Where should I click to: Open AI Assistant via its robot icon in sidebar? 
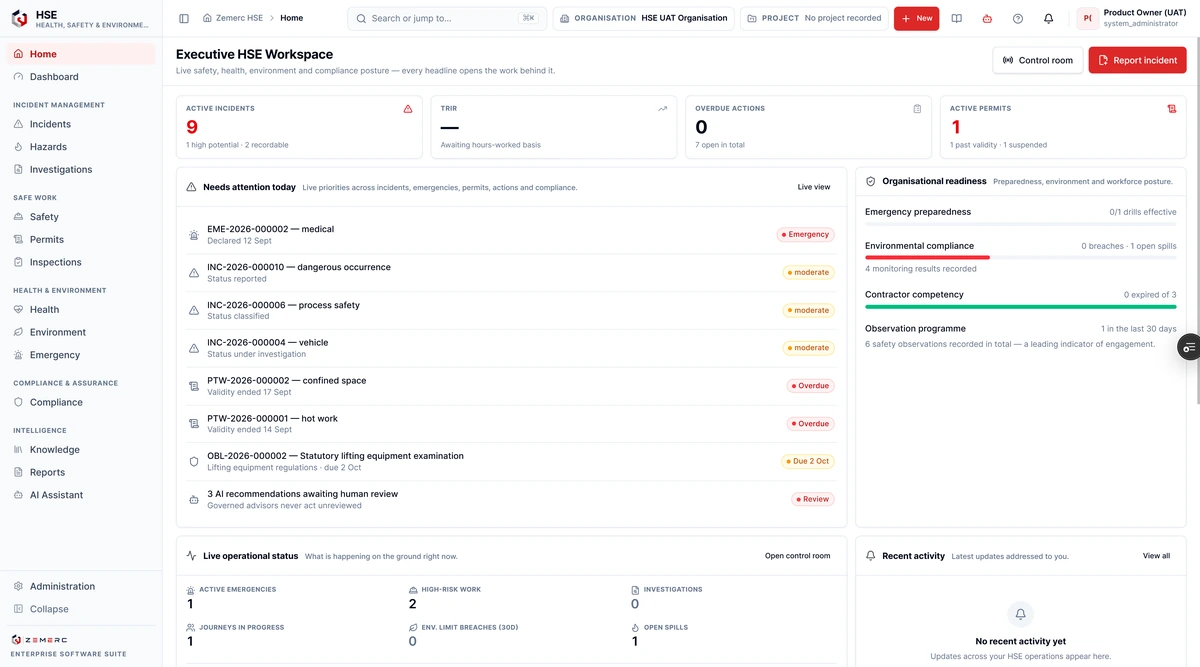coord(19,495)
